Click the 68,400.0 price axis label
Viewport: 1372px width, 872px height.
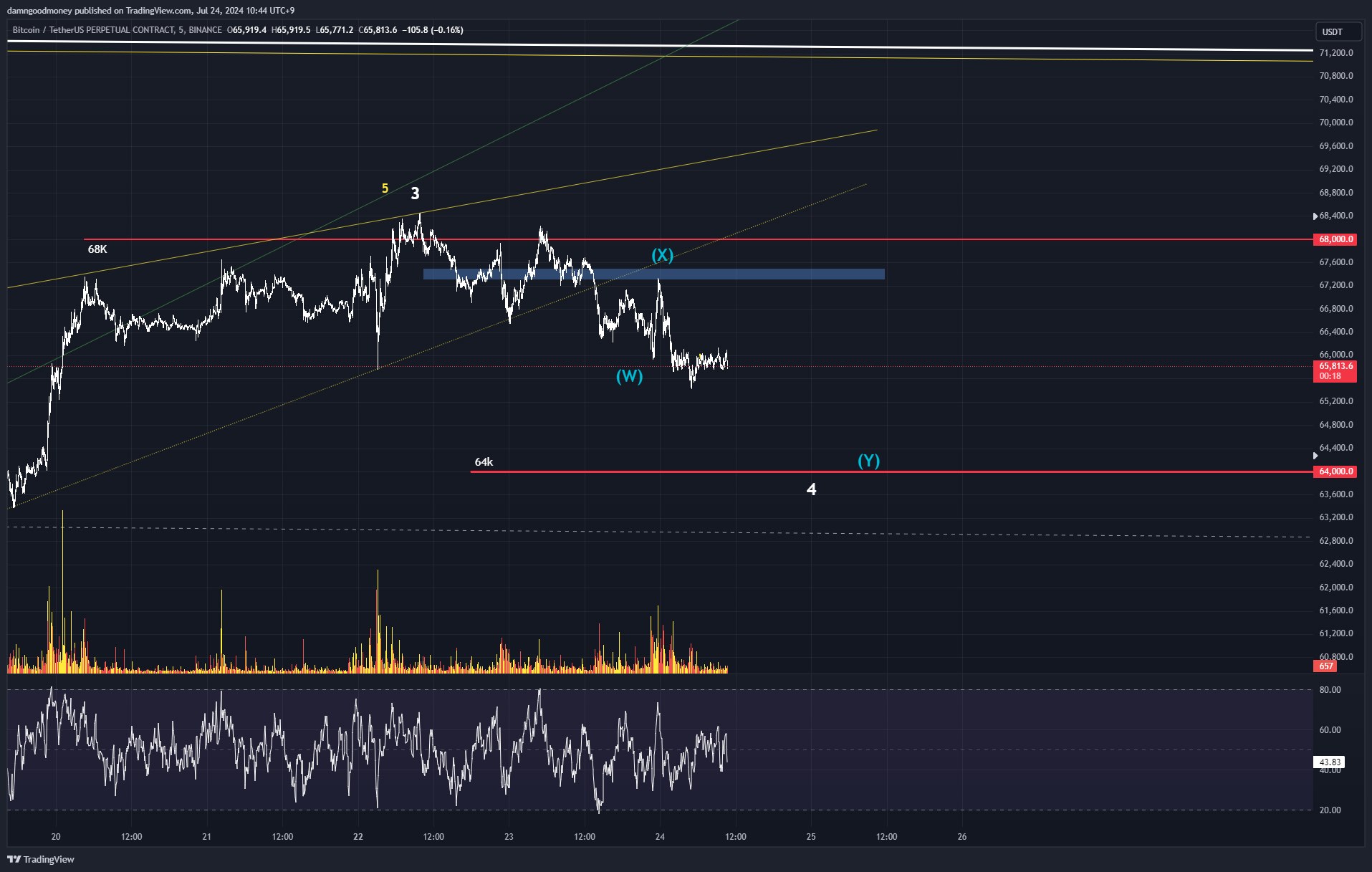pos(1336,216)
